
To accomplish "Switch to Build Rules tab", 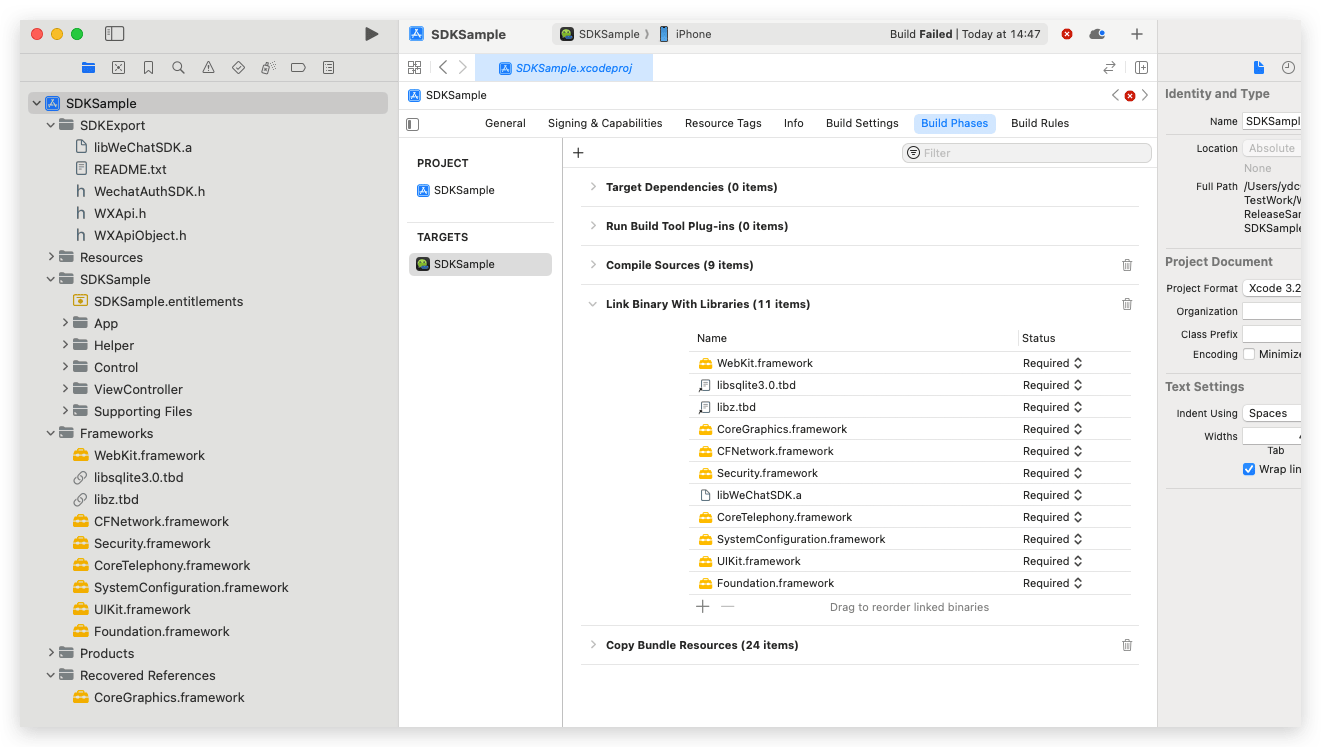I will (x=1040, y=123).
